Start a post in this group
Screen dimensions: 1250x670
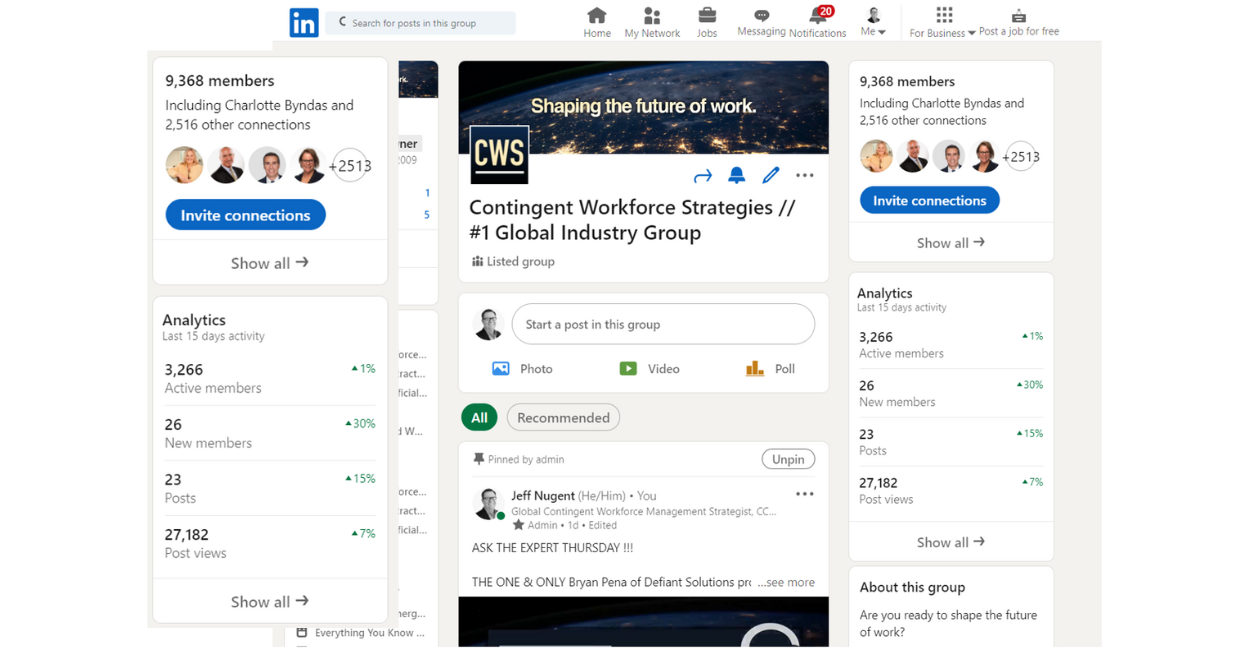(663, 324)
